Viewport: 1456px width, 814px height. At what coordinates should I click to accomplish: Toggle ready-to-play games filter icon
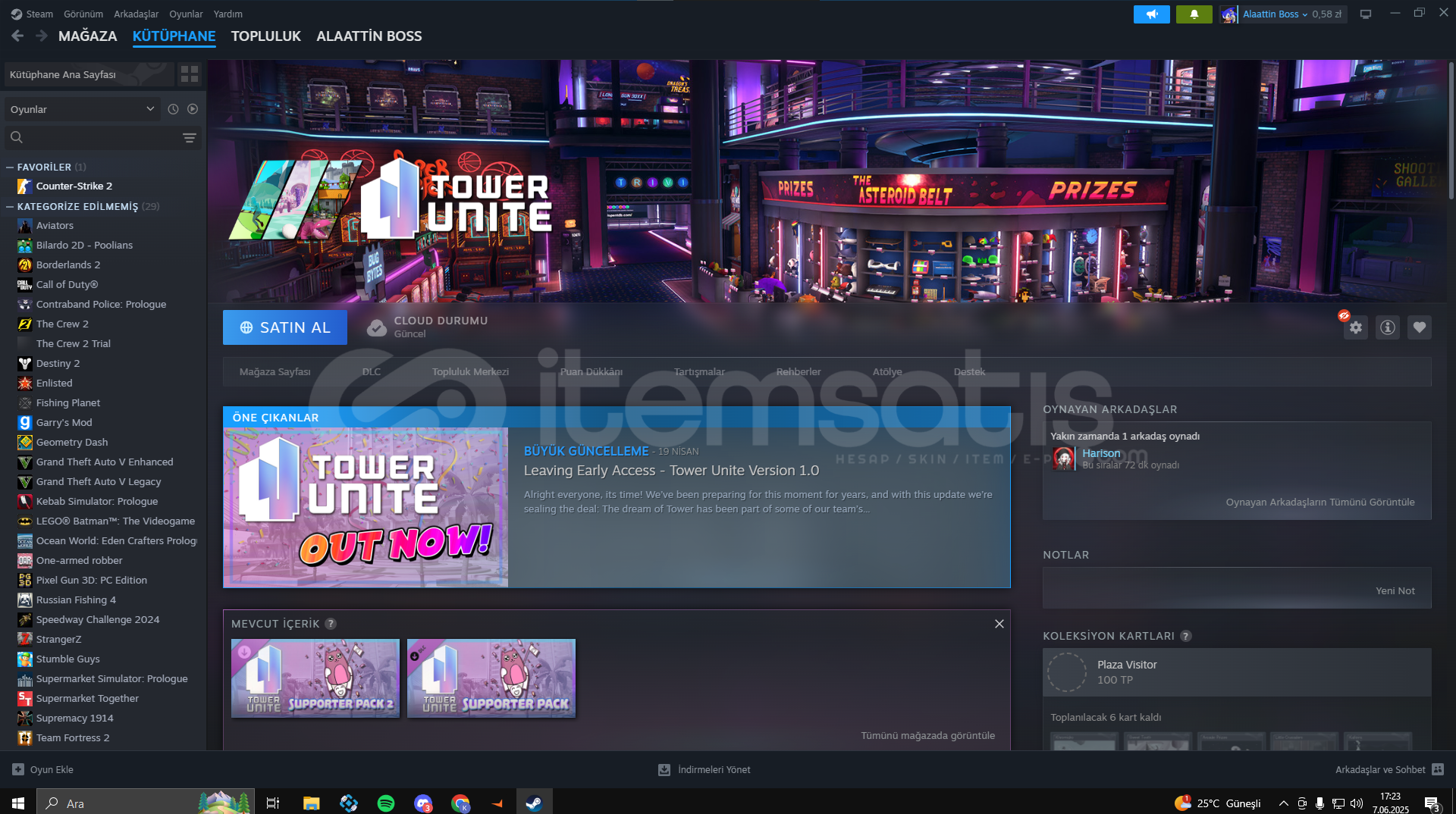tap(193, 109)
